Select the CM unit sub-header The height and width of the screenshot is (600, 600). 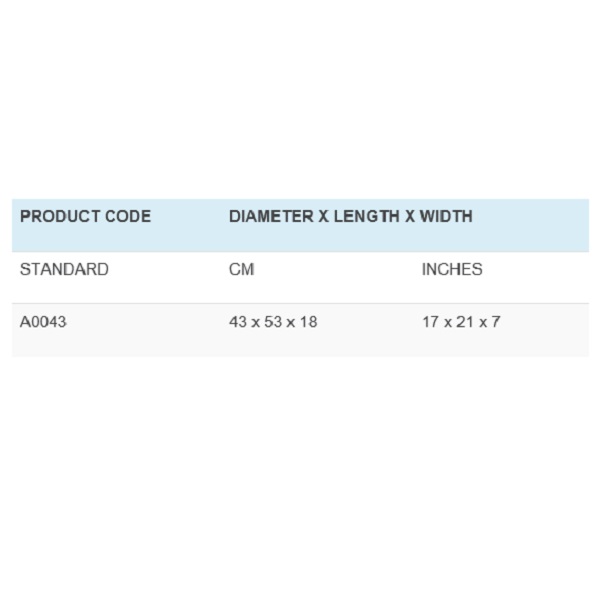[x=241, y=269]
